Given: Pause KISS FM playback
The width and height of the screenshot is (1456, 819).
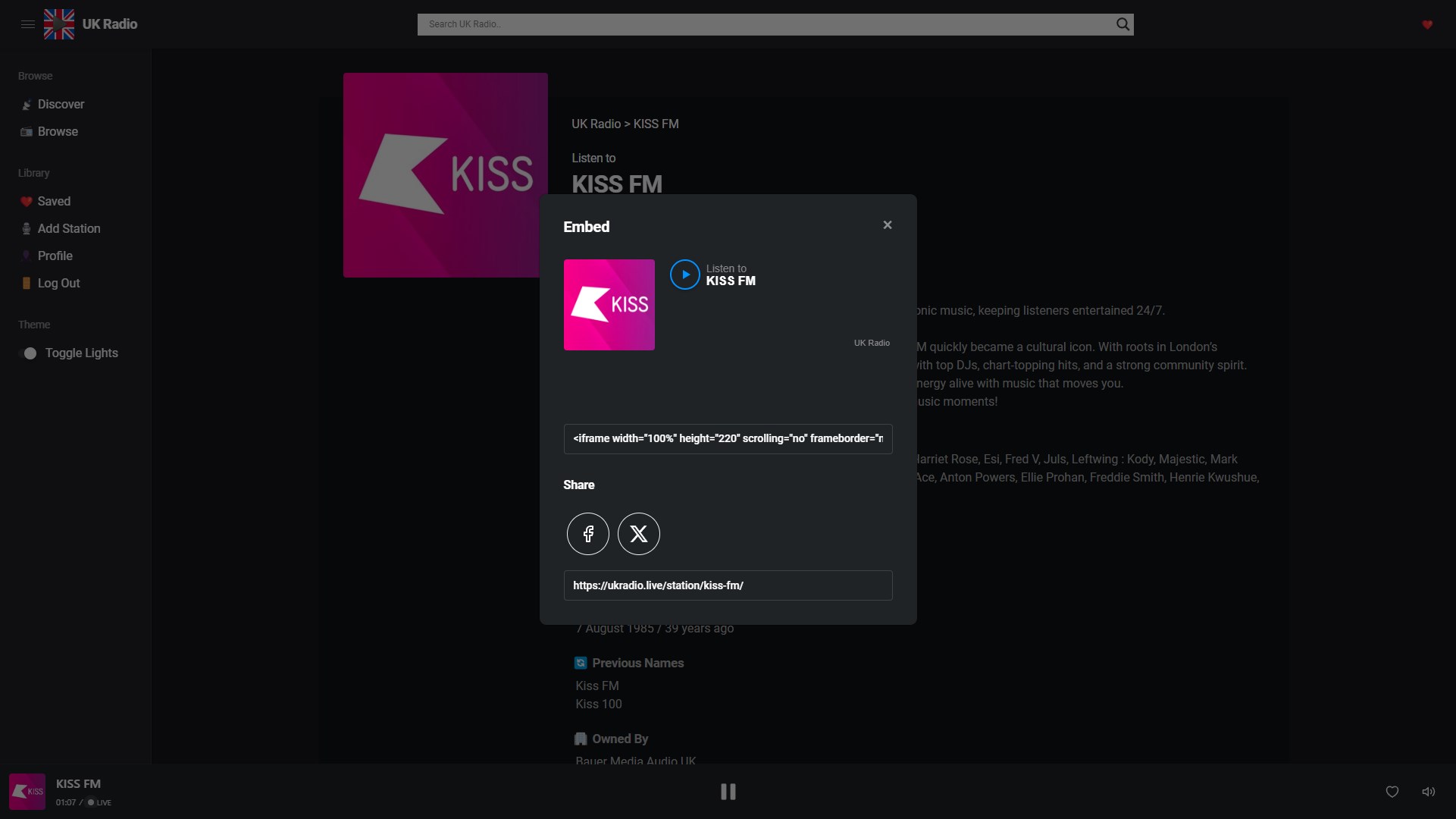Looking at the screenshot, I should [x=728, y=792].
